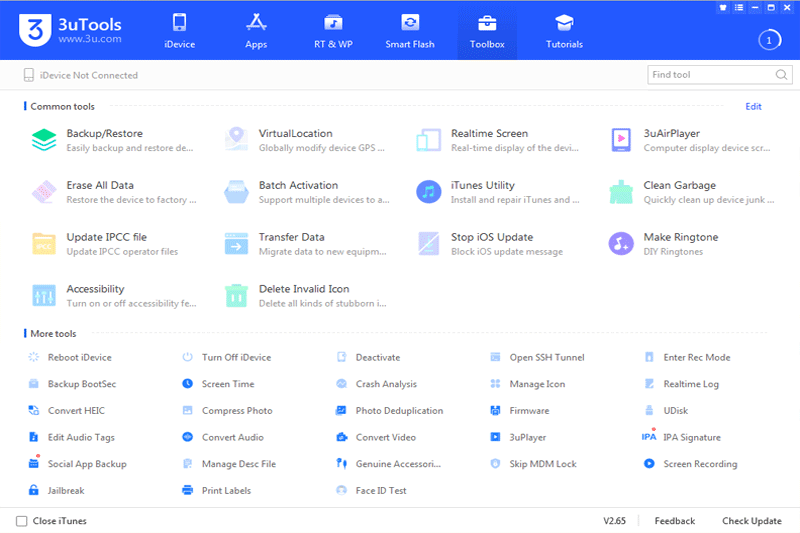Open the Feedback link
The height and width of the screenshot is (533, 800).
coord(675,521)
